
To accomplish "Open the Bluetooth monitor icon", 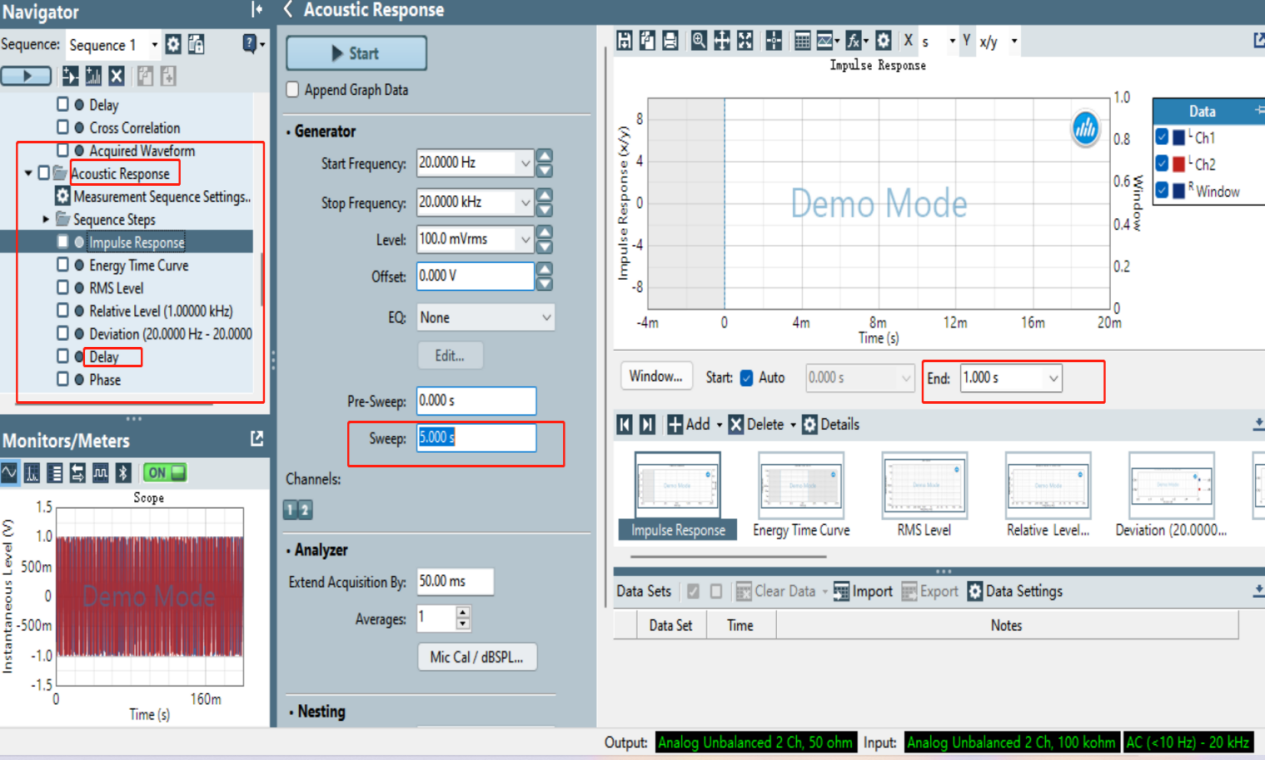I will [x=124, y=473].
